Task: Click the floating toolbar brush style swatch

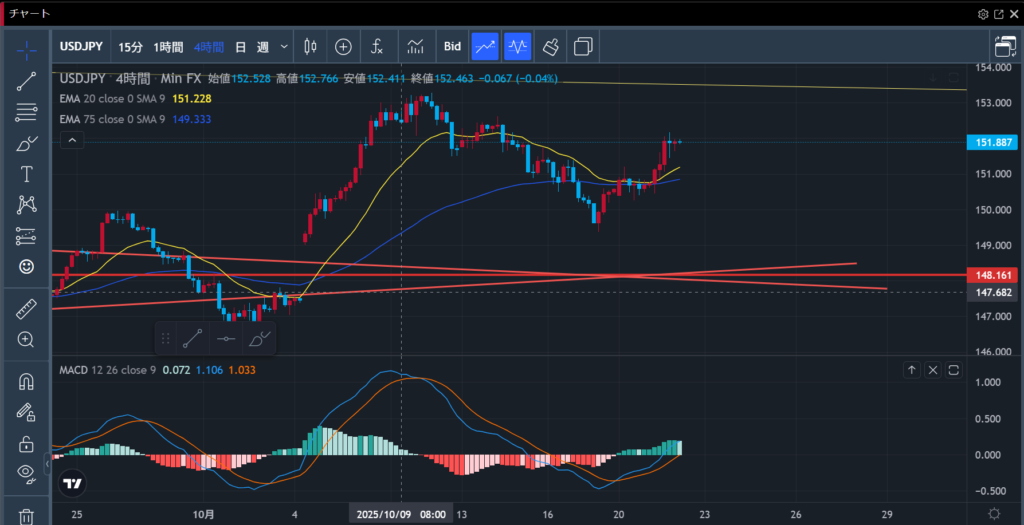Action: [x=259, y=338]
